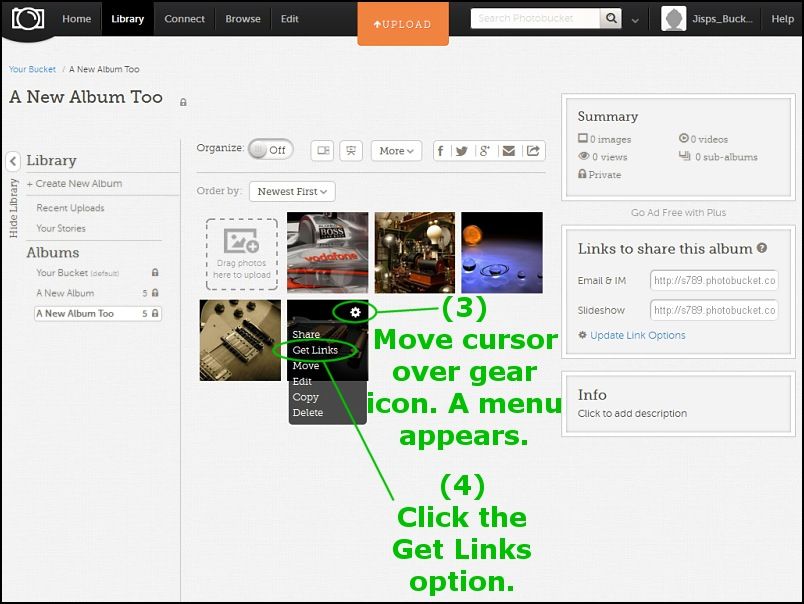Click the Photobucket camera logo
Image resolution: width=804 pixels, height=604 pixels.
[28, 19]
